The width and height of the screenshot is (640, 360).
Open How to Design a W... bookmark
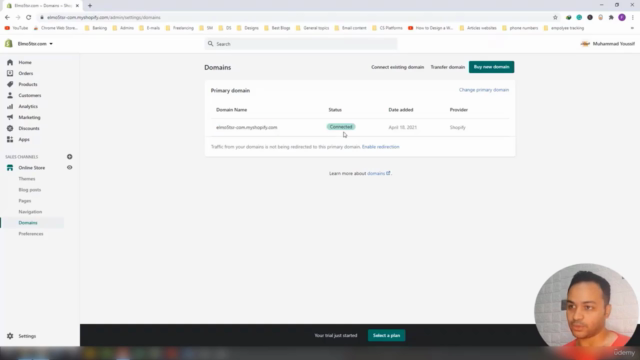click(431, 28)
